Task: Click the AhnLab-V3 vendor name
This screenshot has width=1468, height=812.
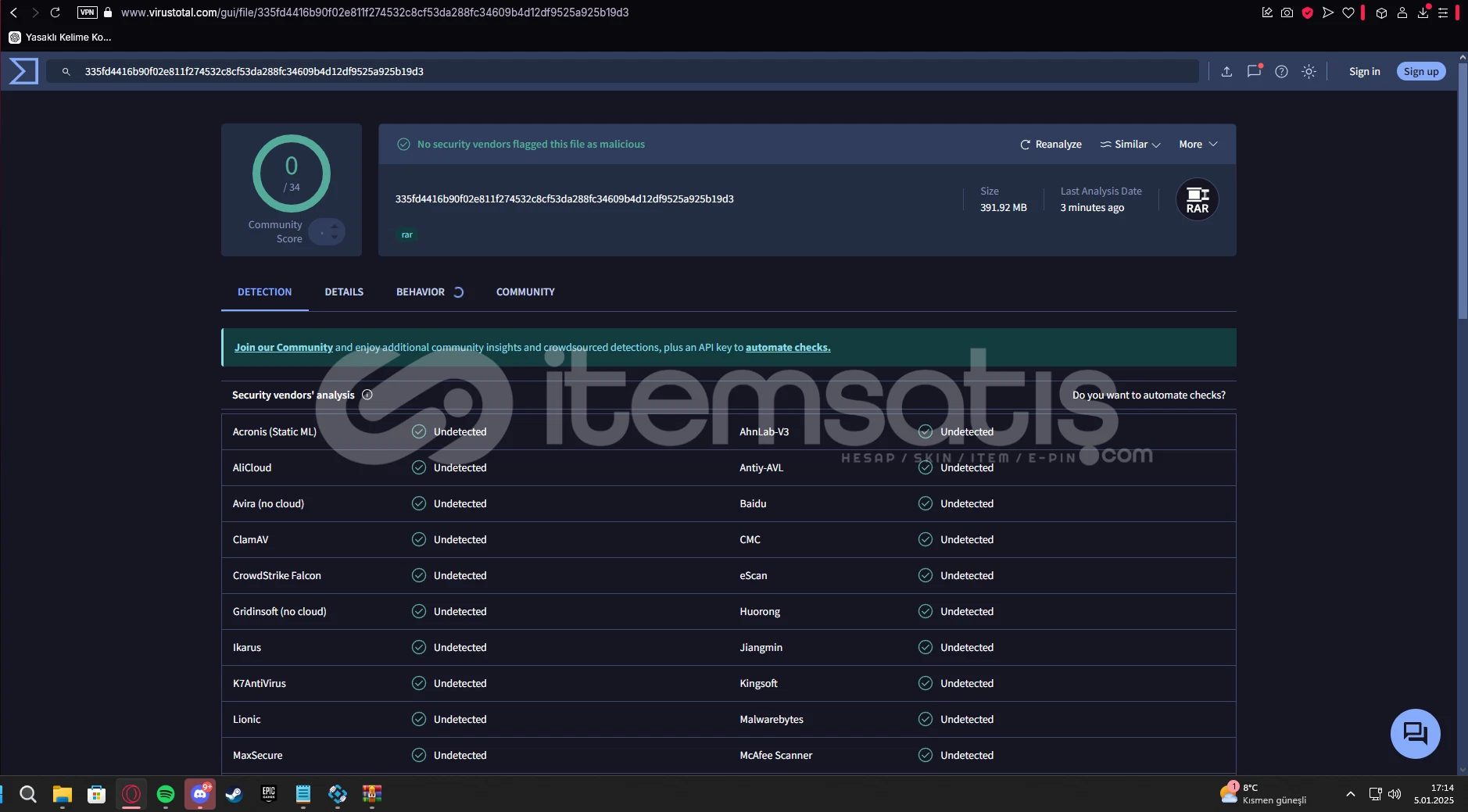Action: tap(764, 431)
